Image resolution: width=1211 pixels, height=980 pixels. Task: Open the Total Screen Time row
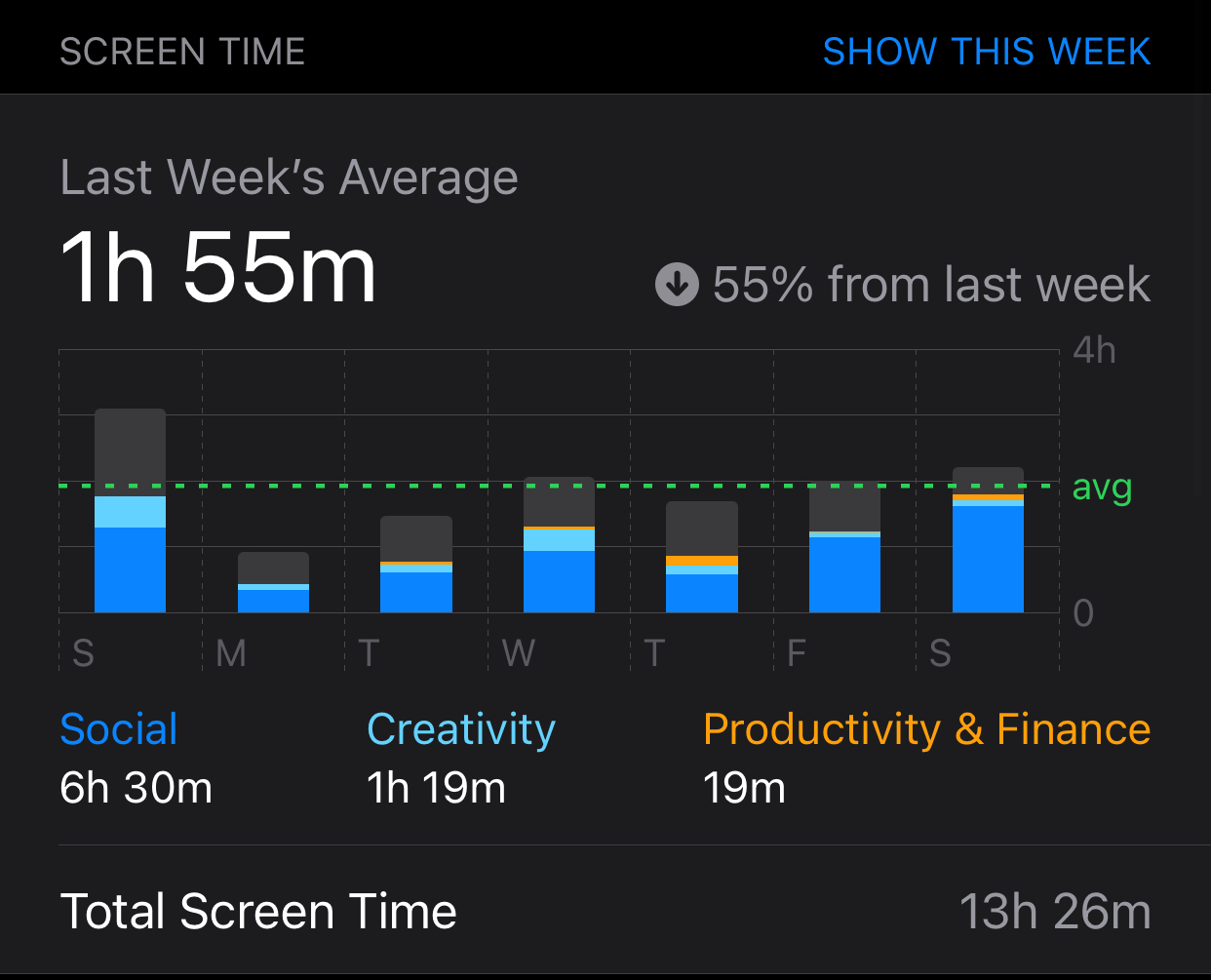point(605,912)
